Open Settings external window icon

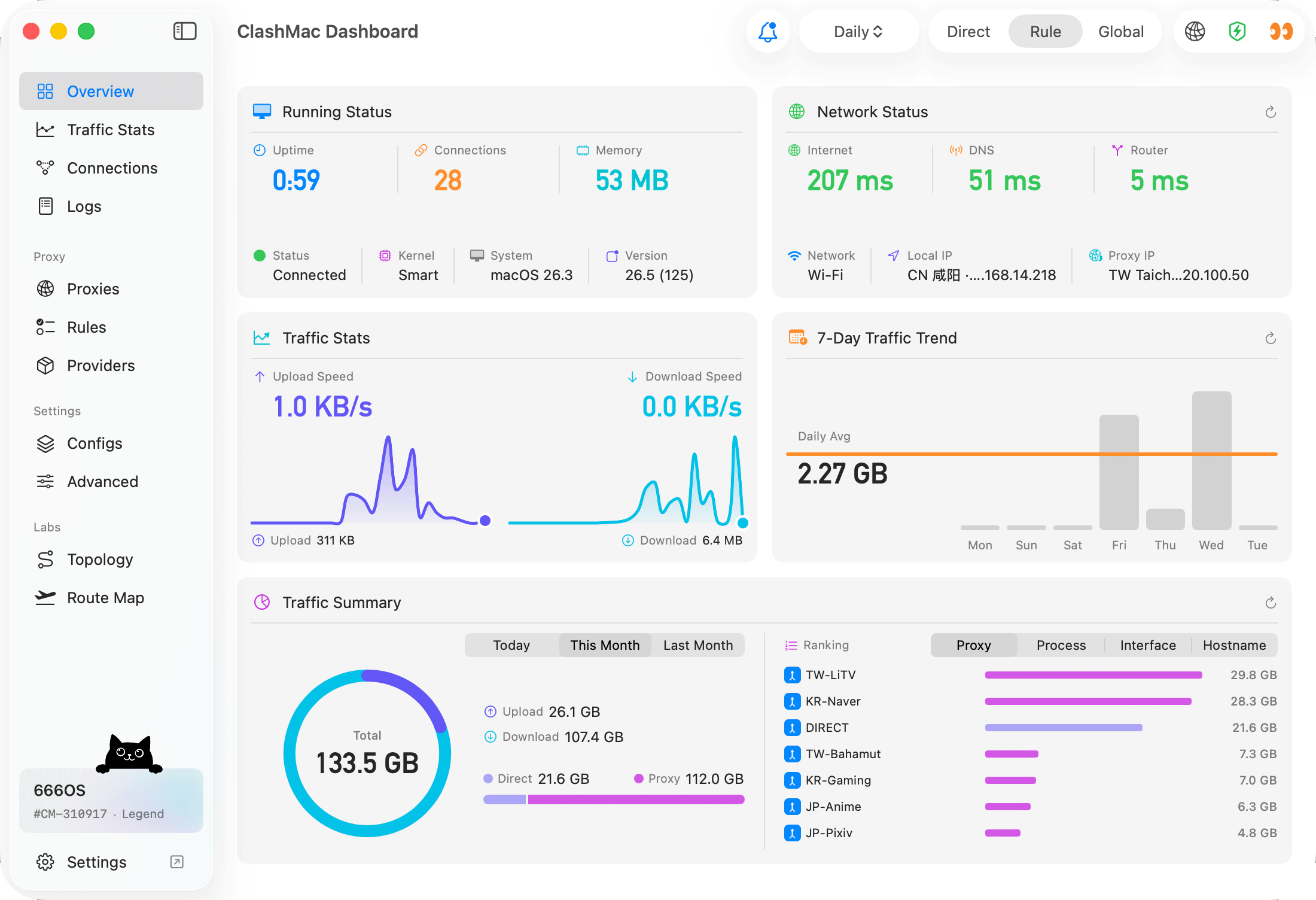coord(177,862)
